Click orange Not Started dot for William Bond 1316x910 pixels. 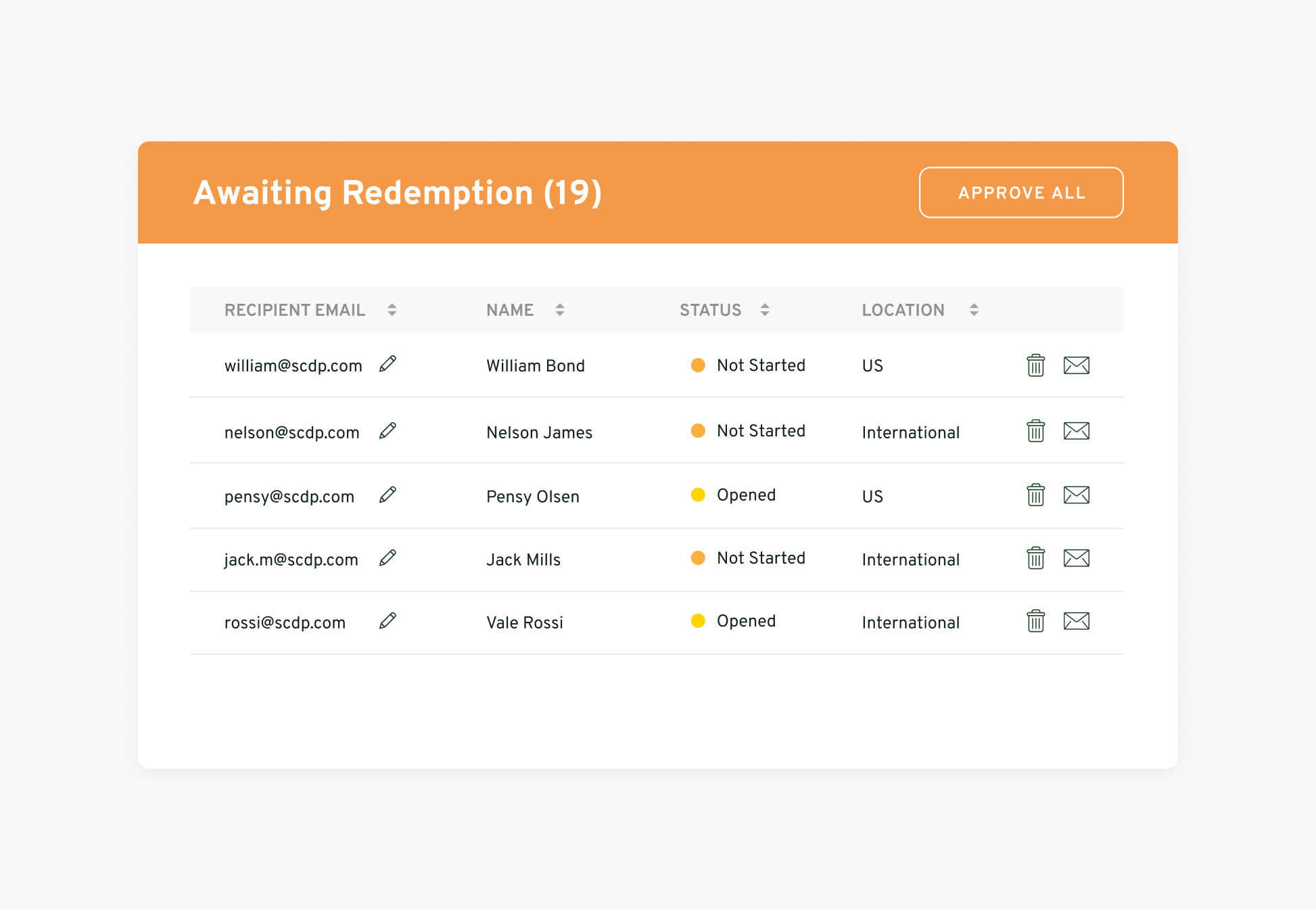pos(698,365)
